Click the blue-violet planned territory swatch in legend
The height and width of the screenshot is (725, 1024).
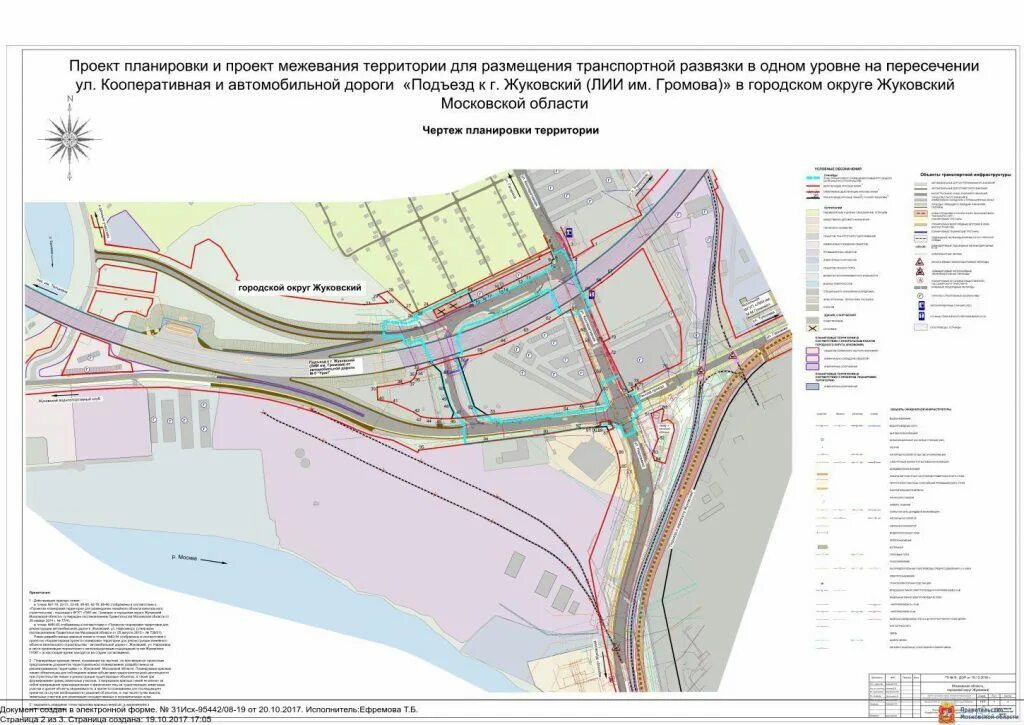point(813,387)
